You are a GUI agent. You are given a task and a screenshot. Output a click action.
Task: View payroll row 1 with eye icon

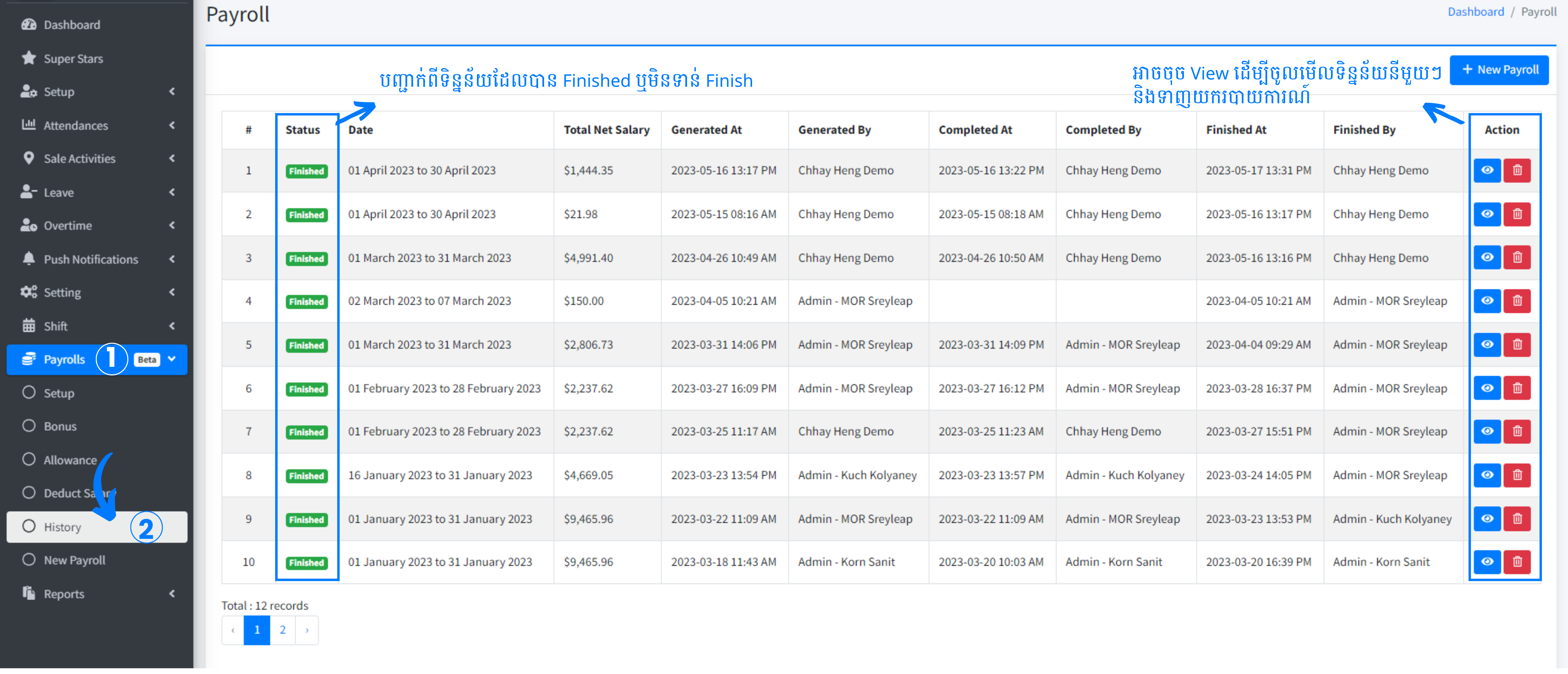click(x=1487, y=170)
